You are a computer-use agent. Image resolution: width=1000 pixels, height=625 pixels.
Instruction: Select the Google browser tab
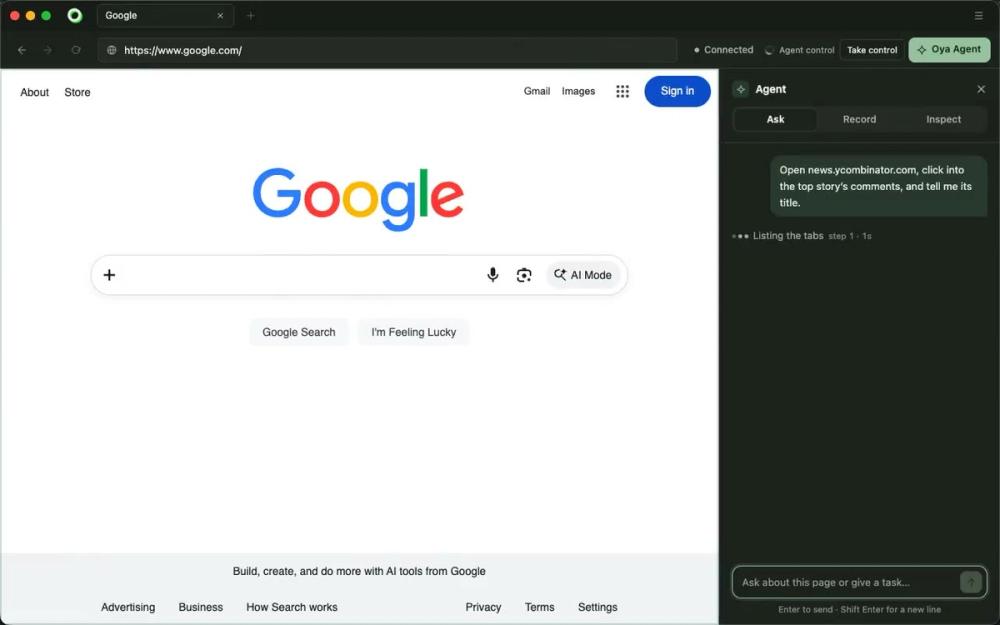[x=165, y=15]
